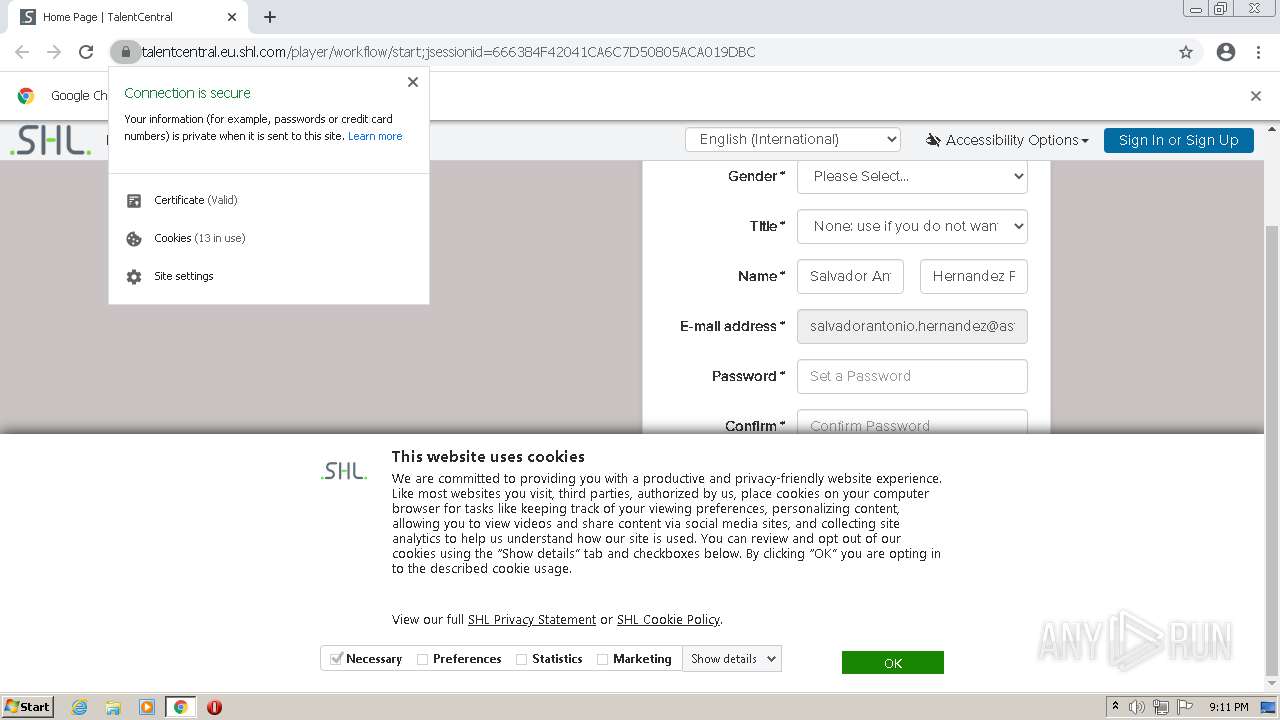Click the Learn more link in the popup
This screenshot has width=1280, height=720.
click(x=375, y=136)
